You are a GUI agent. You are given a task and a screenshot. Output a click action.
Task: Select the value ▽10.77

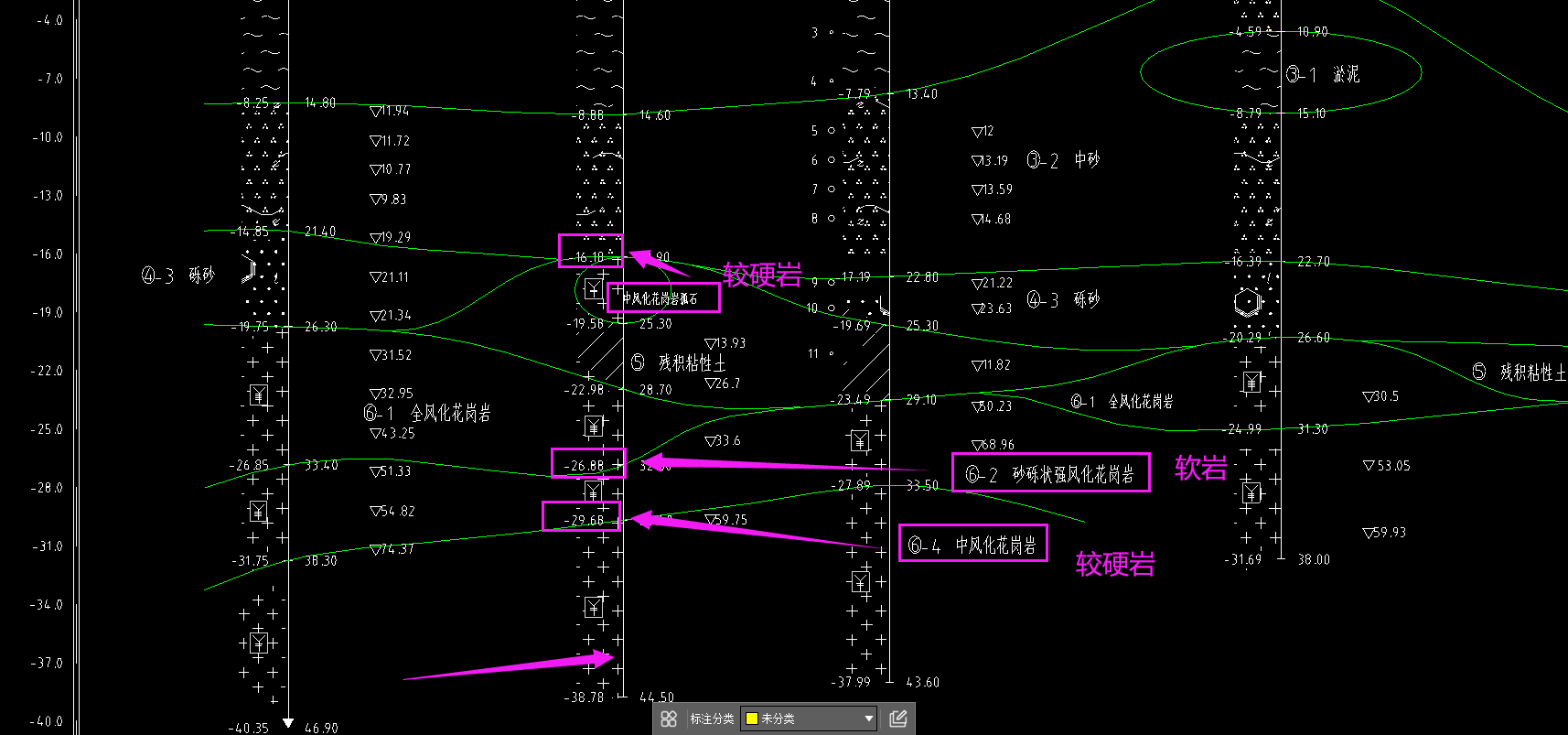(391, 169)
